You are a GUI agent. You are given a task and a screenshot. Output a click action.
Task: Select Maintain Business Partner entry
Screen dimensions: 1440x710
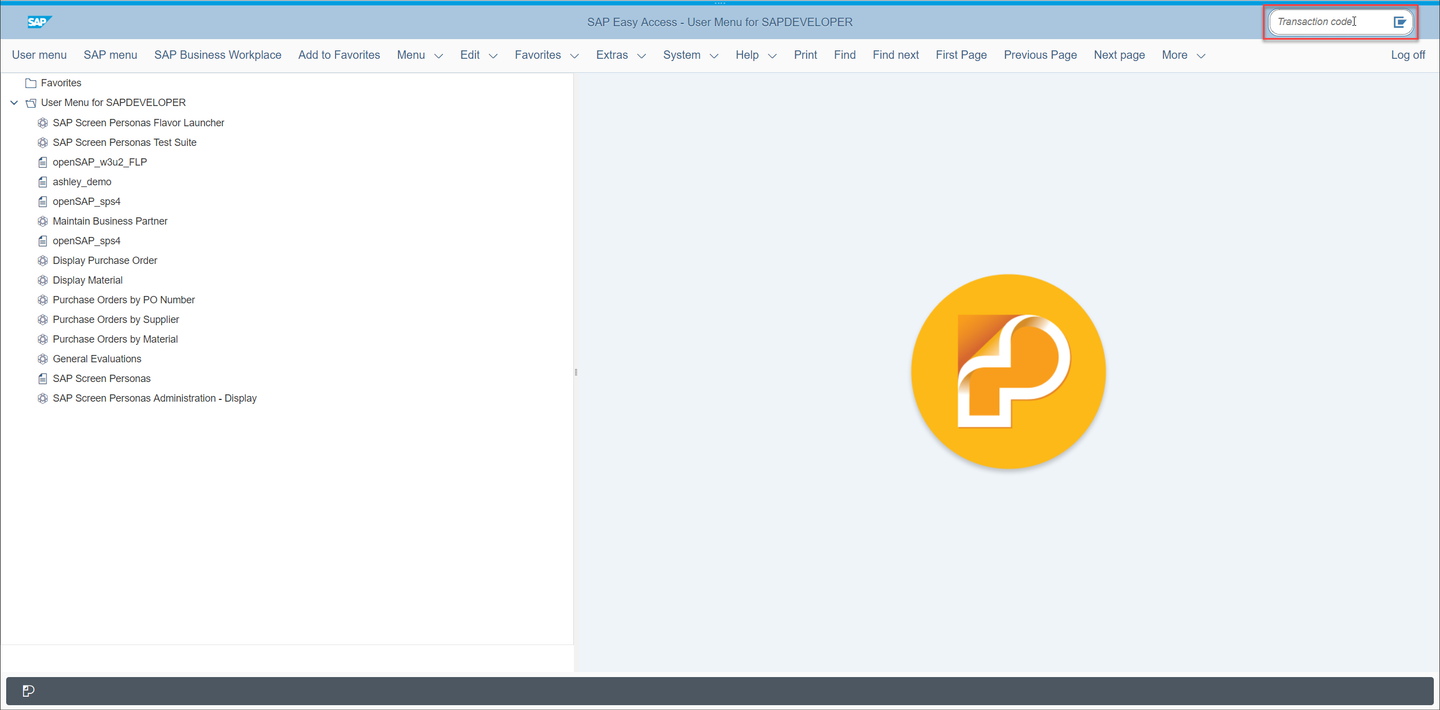point(110,221)
